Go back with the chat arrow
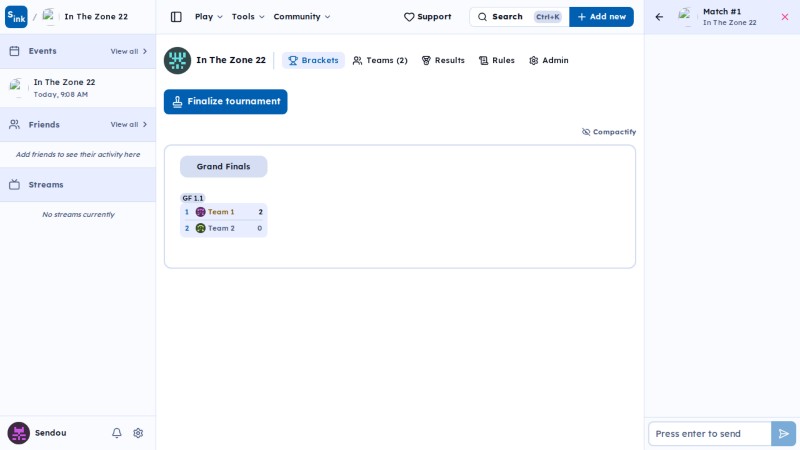 coord(659,17)
